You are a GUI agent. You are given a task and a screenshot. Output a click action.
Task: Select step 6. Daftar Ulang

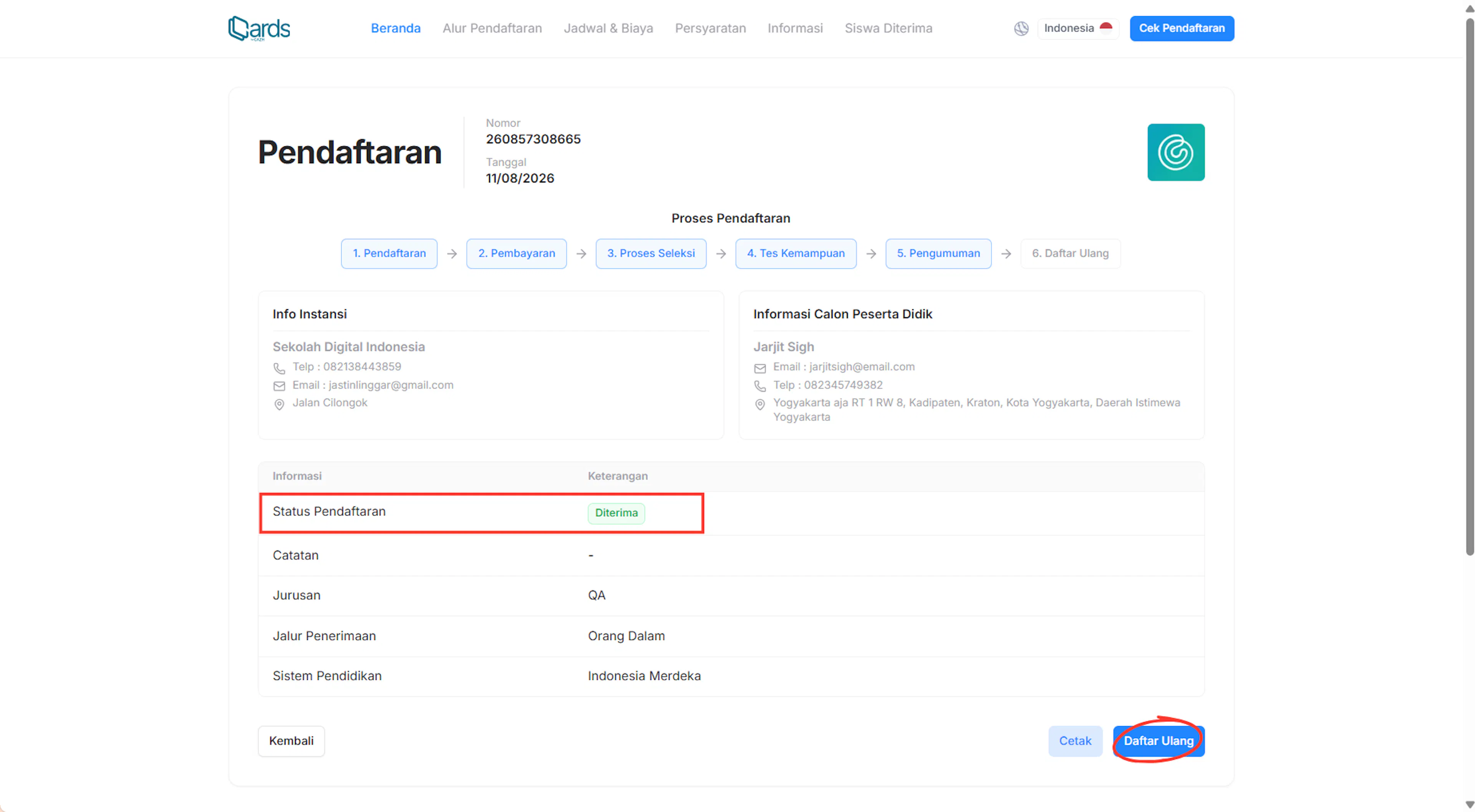coord(1070,253)
